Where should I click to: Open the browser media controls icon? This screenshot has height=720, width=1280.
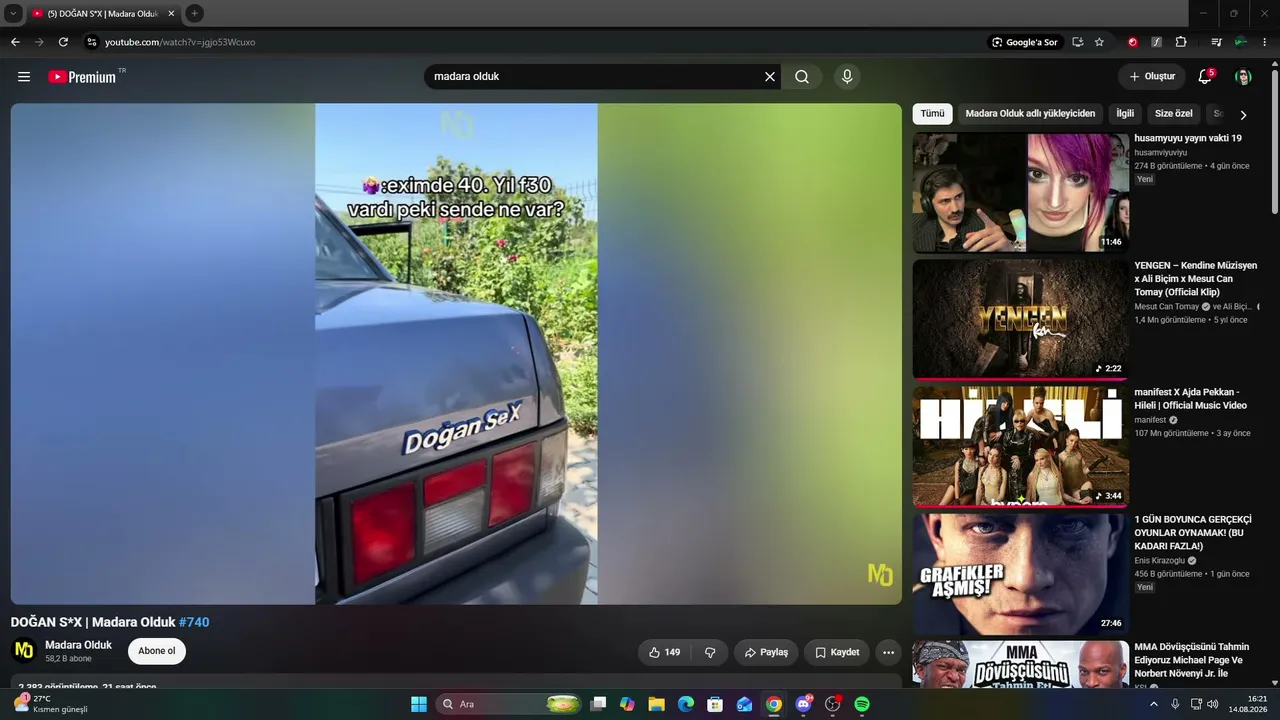pos(1216,42)
